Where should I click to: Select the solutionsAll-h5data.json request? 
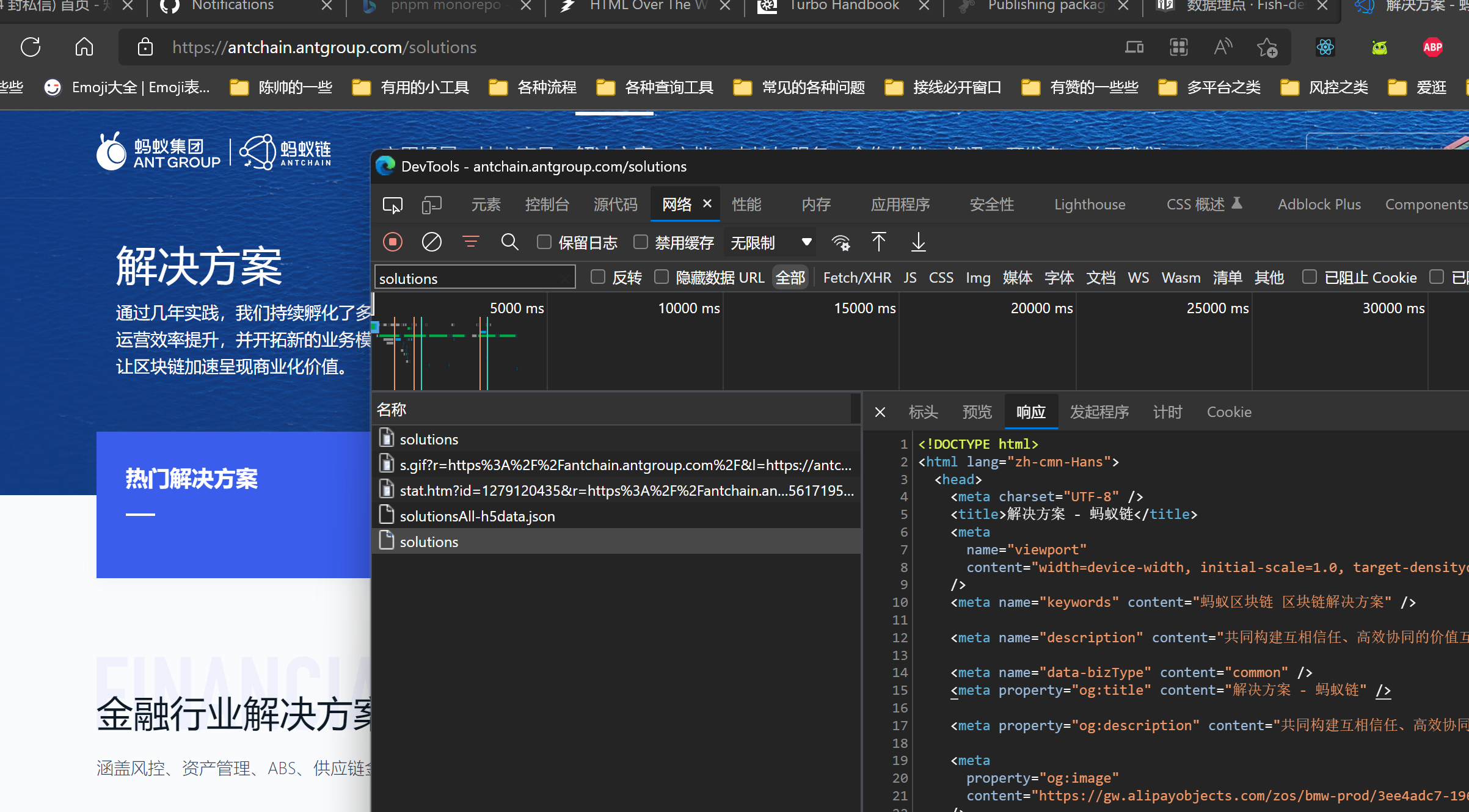pyautogui.click(x=616, y=516)
